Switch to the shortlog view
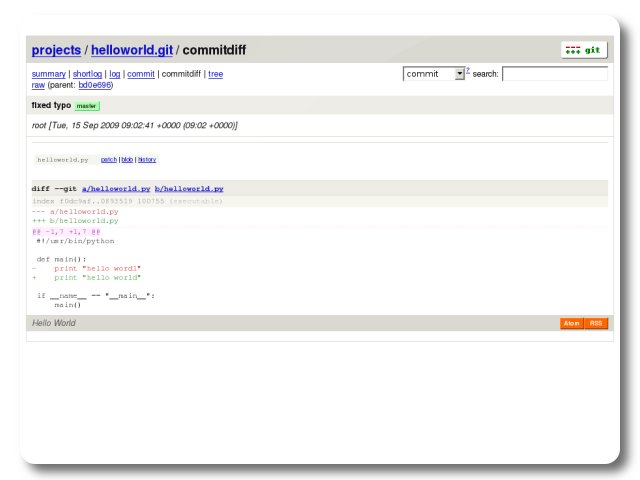Screen dimensions: 640x480 click(87, 74)
